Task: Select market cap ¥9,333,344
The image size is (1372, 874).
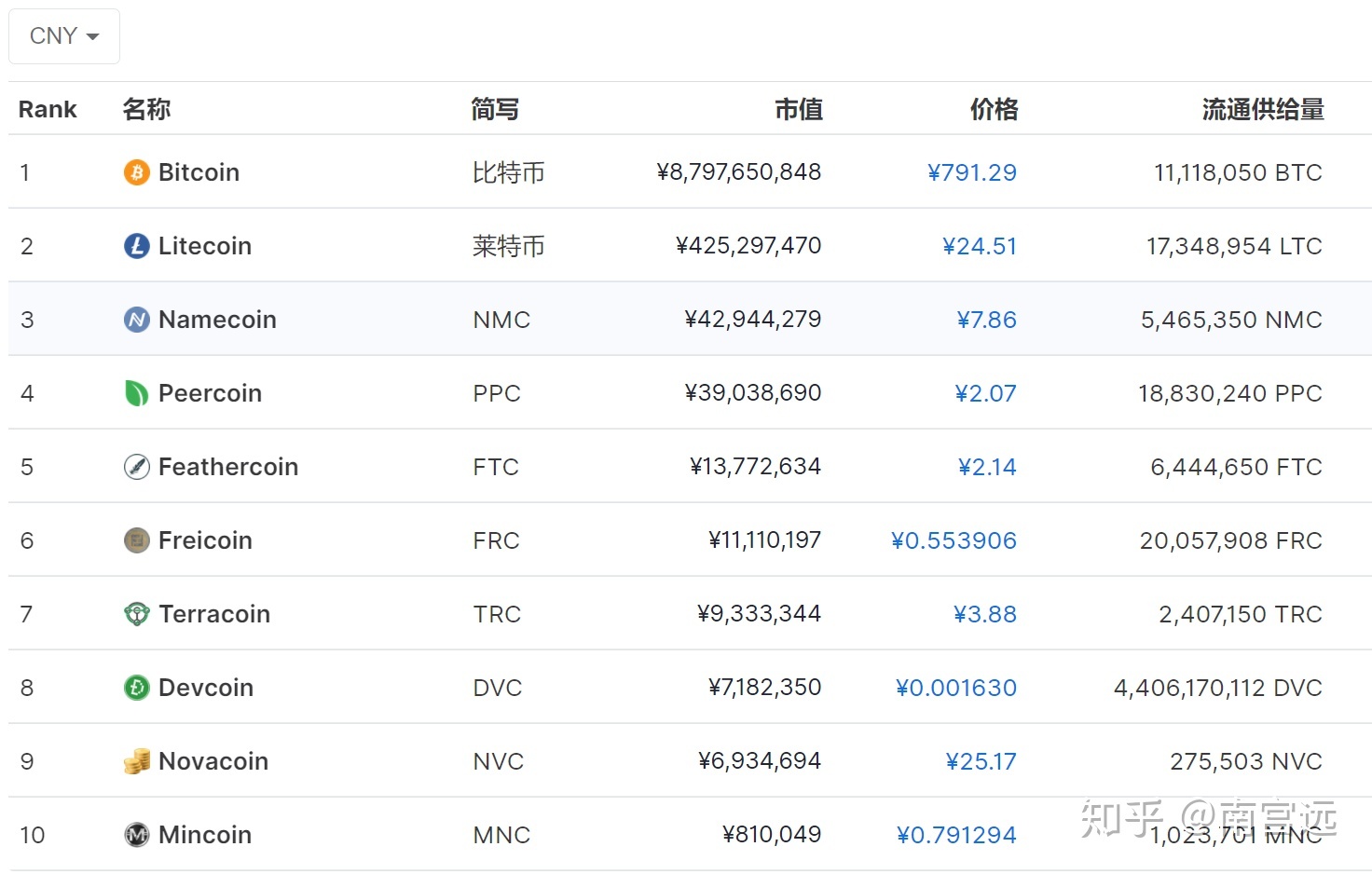Action: point(760,614)
